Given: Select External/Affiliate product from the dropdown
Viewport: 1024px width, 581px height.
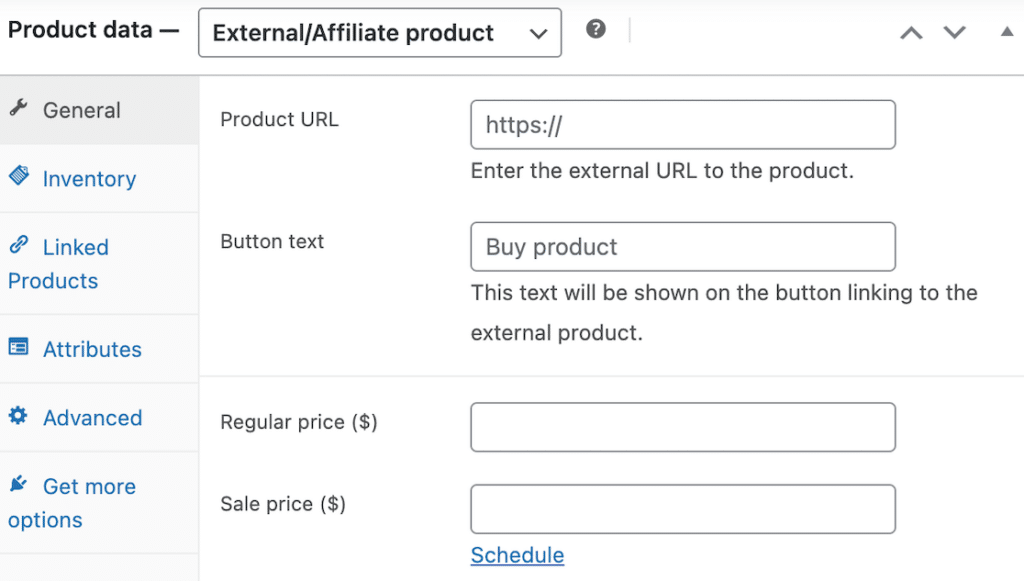Looking at the screenshot, I should (380, 33).
